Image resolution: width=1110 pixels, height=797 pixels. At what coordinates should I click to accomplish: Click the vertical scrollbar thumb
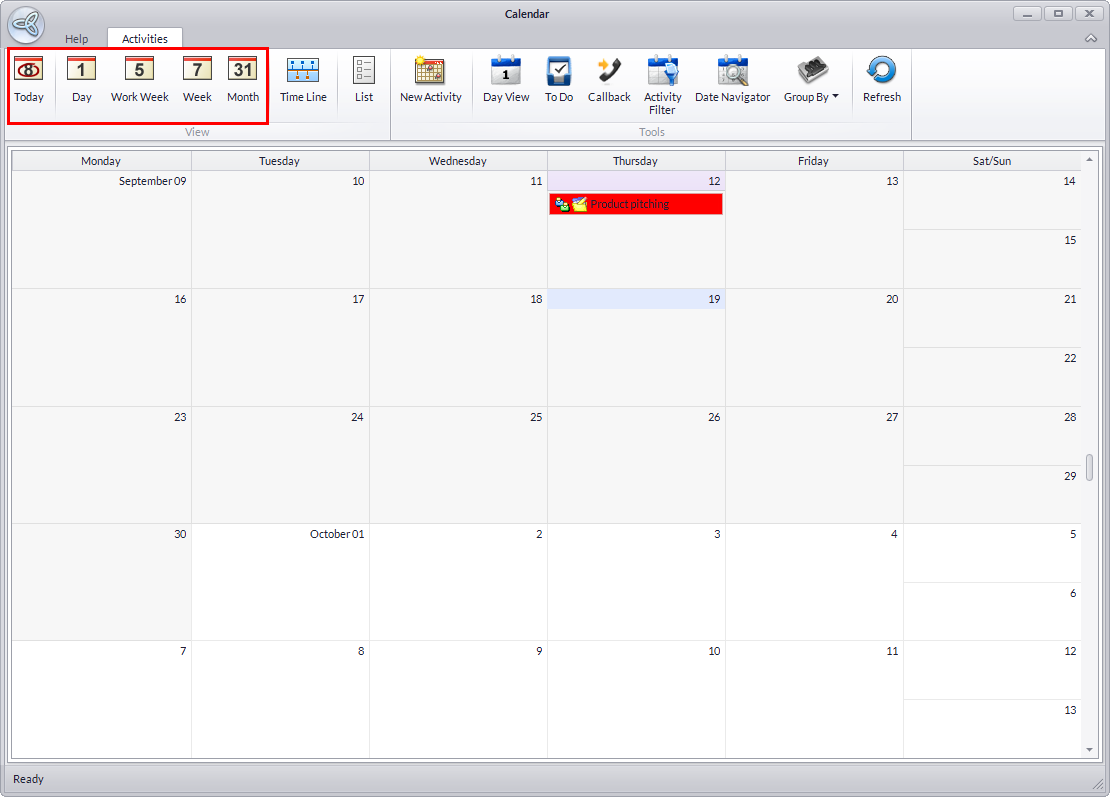pos(1089,467)
